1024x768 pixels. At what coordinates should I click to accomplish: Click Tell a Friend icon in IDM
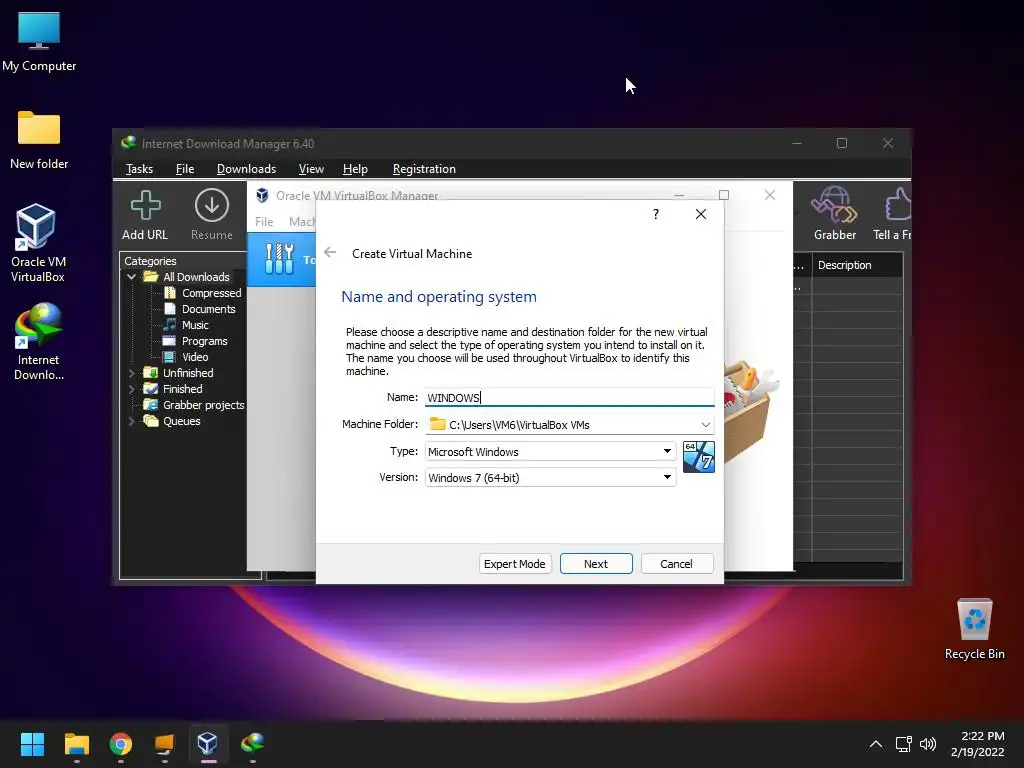tap(893, 214)
